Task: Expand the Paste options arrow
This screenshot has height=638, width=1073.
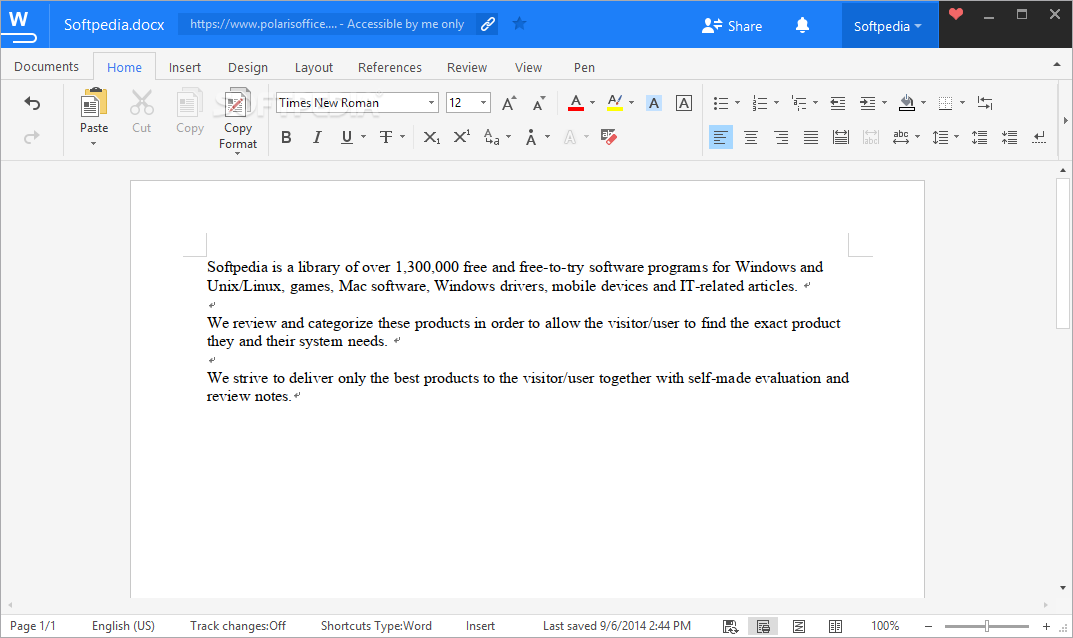Action: (94, 144)
